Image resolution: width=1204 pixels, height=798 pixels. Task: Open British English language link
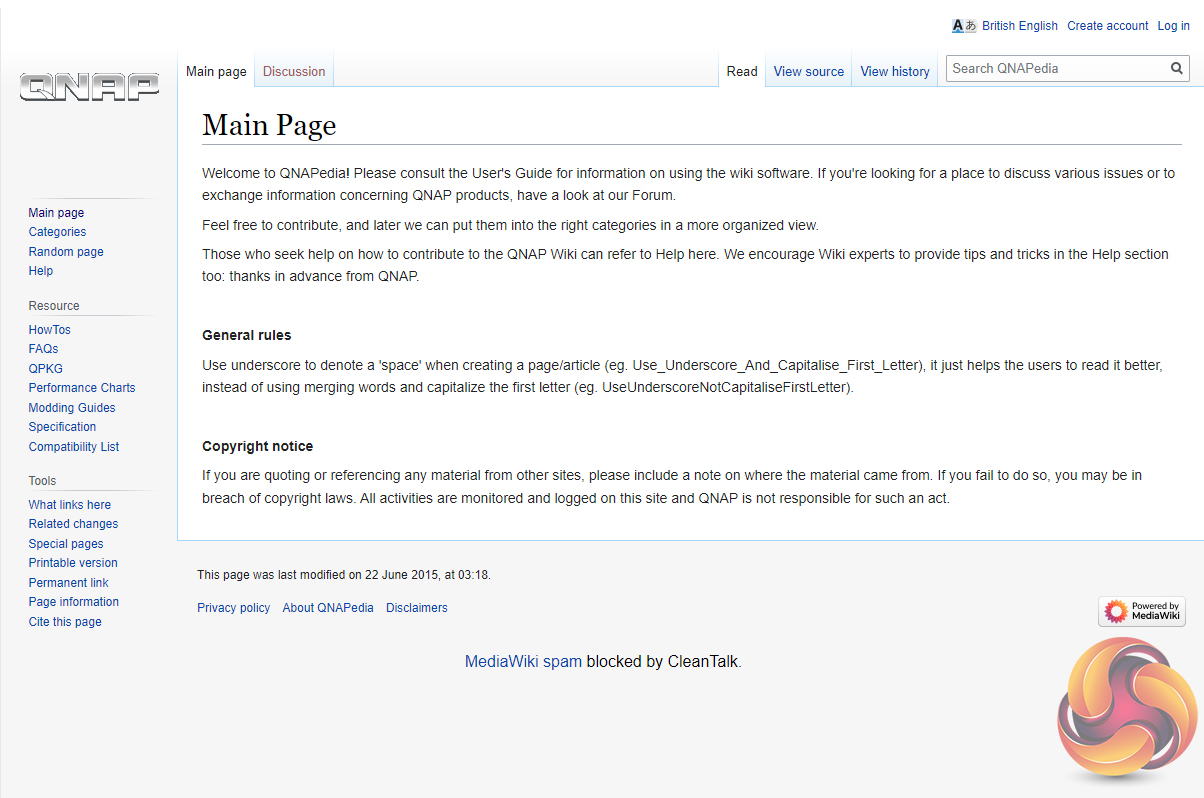point(1019,26)
